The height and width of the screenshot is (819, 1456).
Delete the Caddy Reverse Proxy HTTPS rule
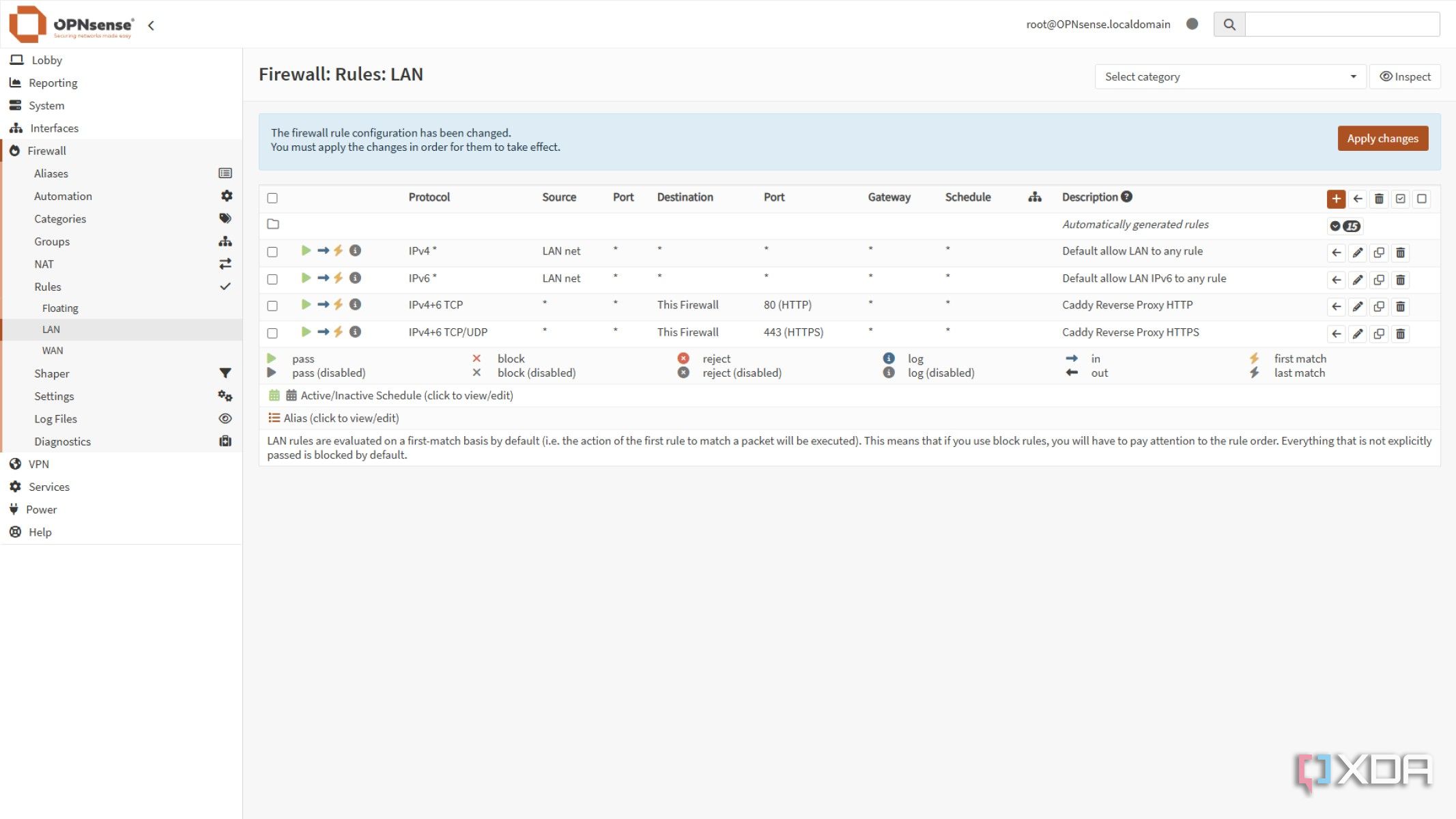coord(1400,334)
